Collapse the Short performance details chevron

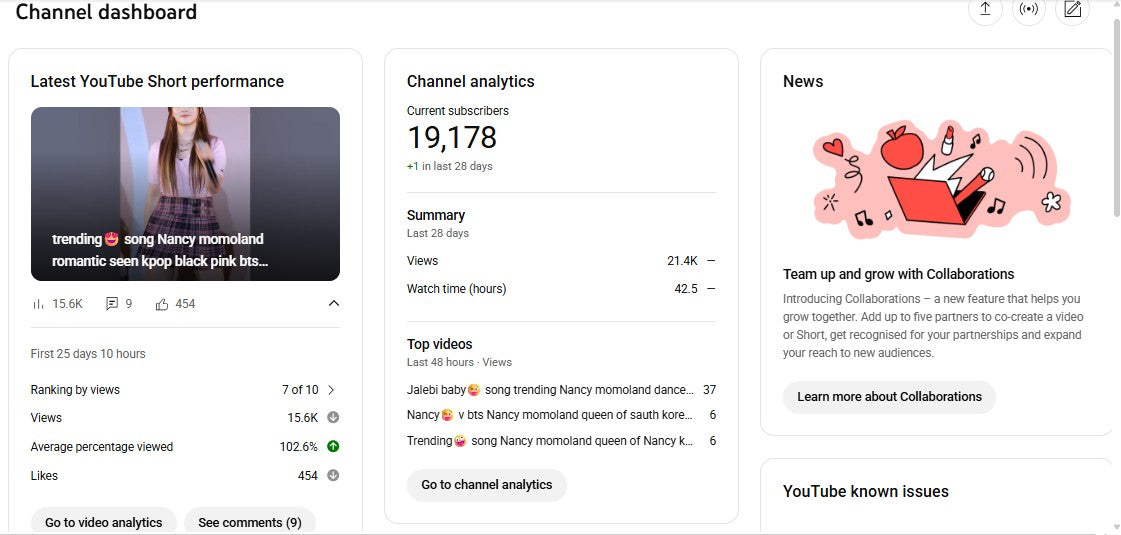point(334,304)
